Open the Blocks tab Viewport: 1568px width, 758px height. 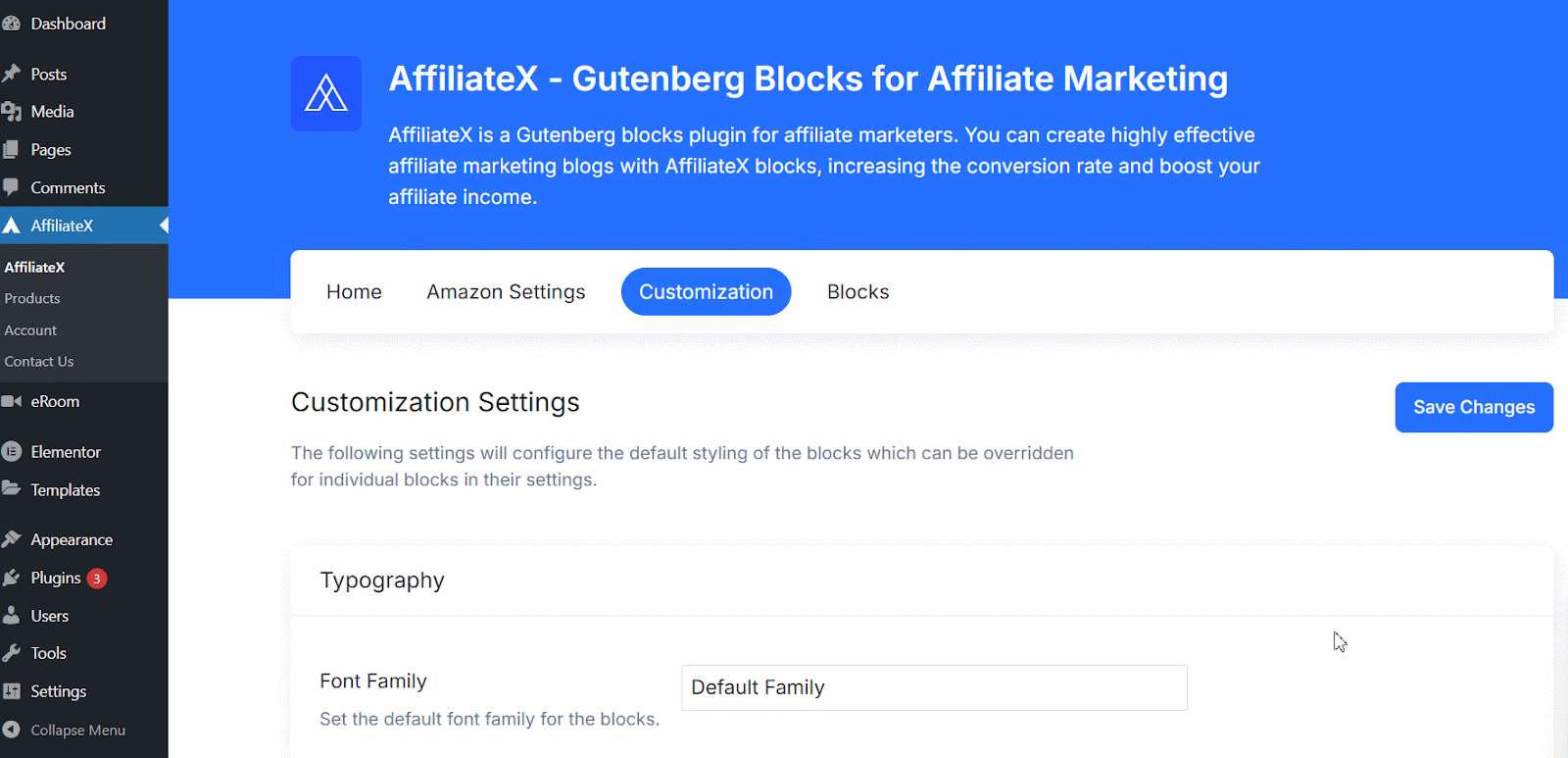857,291
